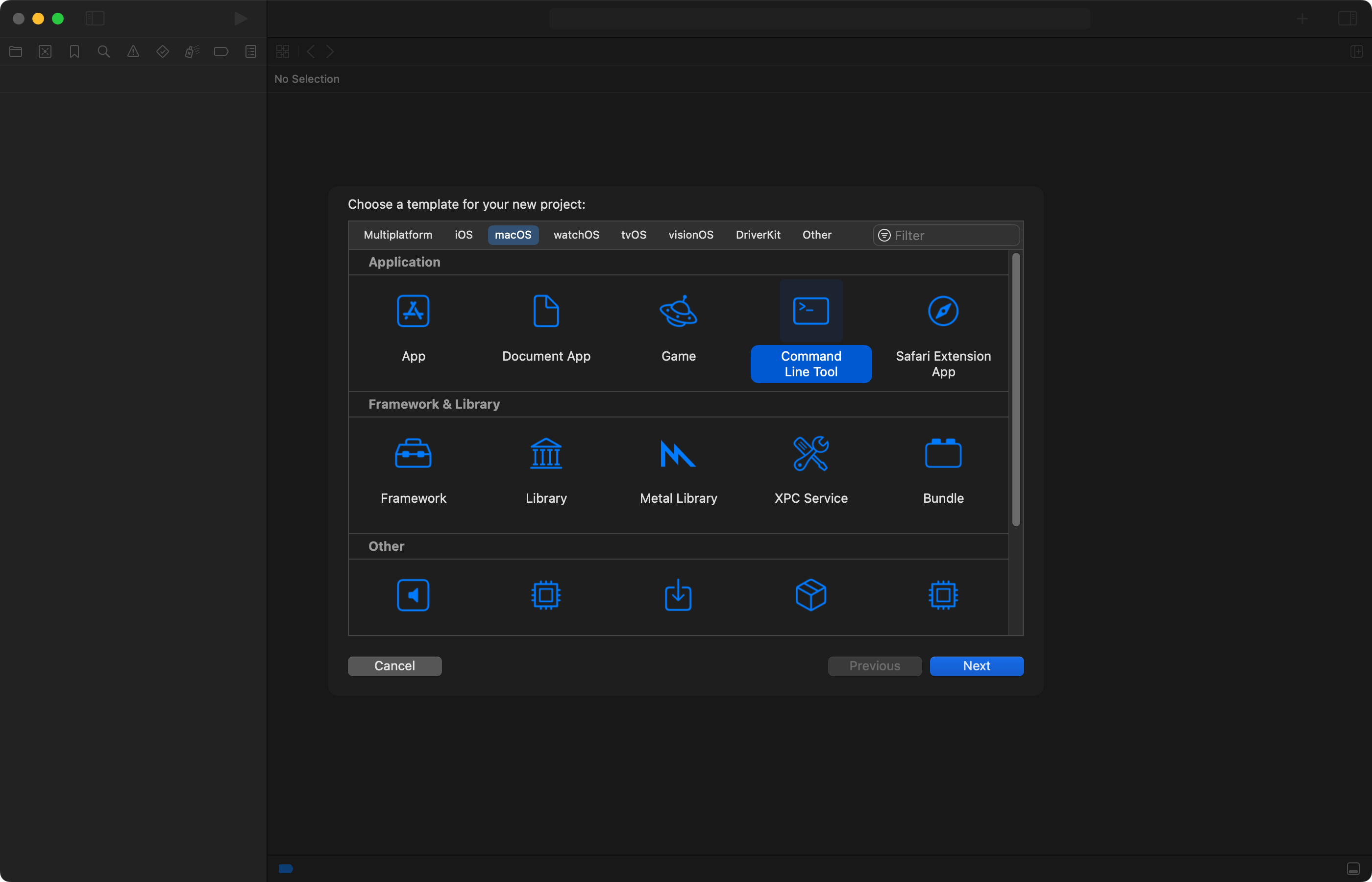This screenshot has width=1372, height=882.
Task: Open the find navigator magnifier icon
Action: click(104, 51)
